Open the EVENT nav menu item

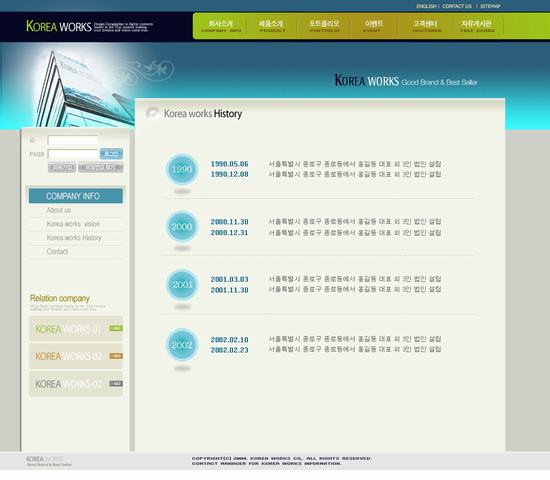coord(373,26)
